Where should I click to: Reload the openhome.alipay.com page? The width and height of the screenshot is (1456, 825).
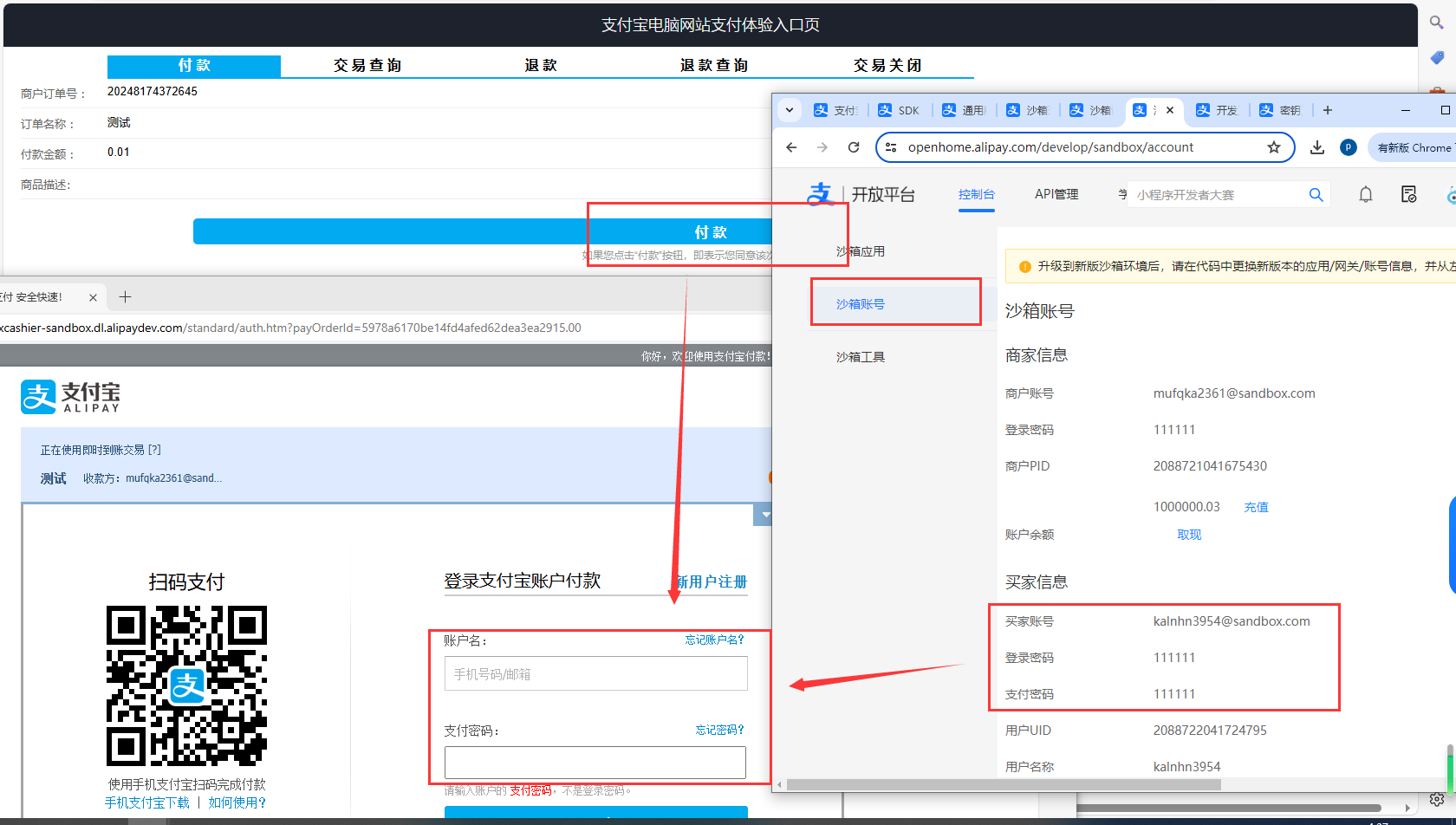(x=854, y=147)
